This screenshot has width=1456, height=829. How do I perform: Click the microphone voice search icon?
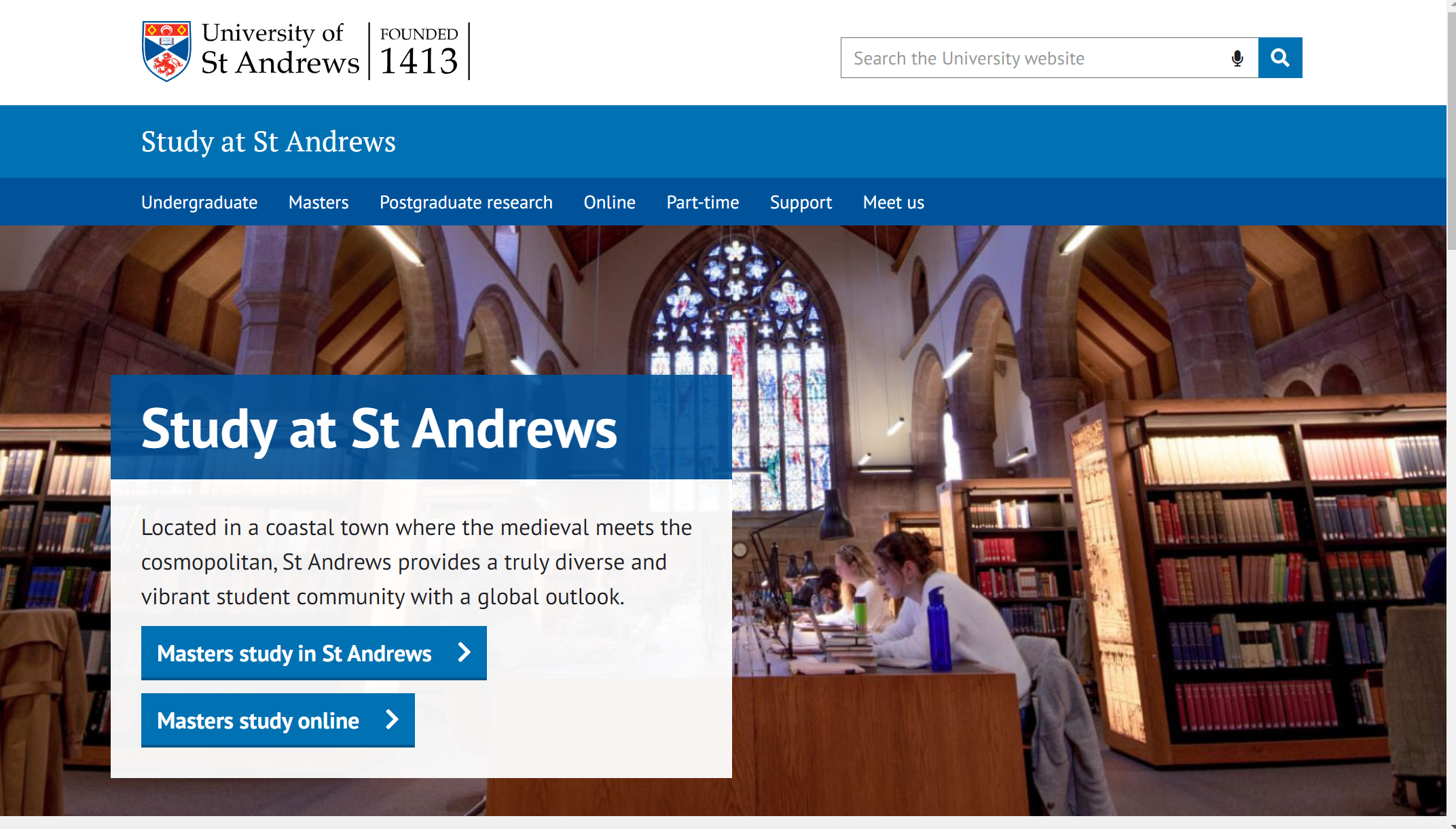tap(1237, 58)
